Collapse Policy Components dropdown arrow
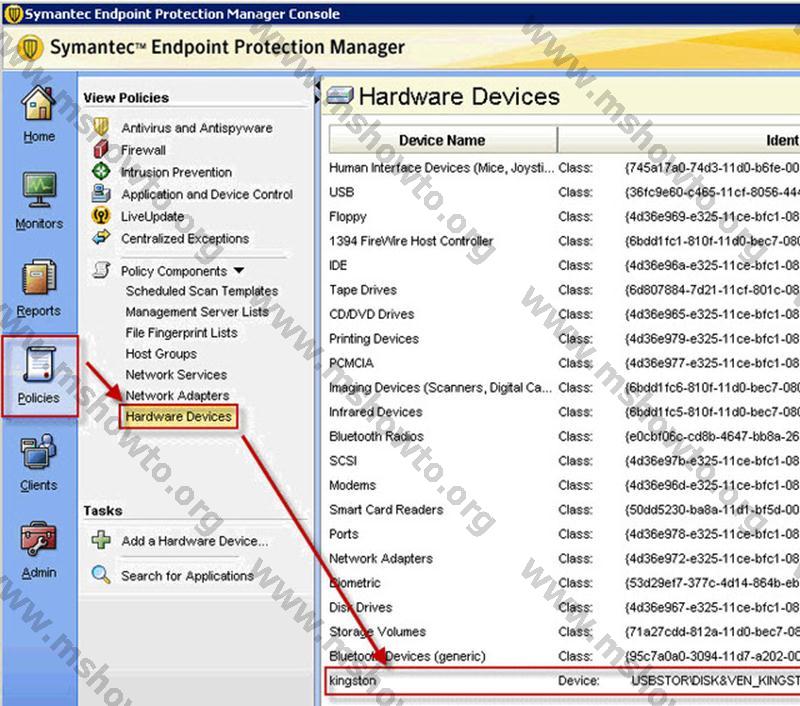The image size is (800, 706). (239, 270)
